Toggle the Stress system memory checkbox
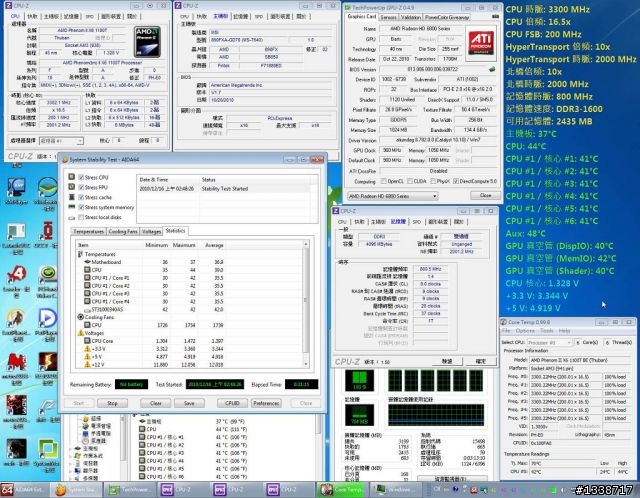Image resolution: width=640 pixels, height=498 pixels. [x=81, y=207]
